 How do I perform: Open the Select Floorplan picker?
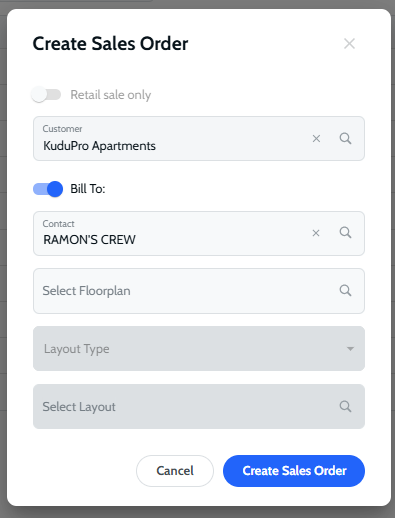[x=199, y=291]
